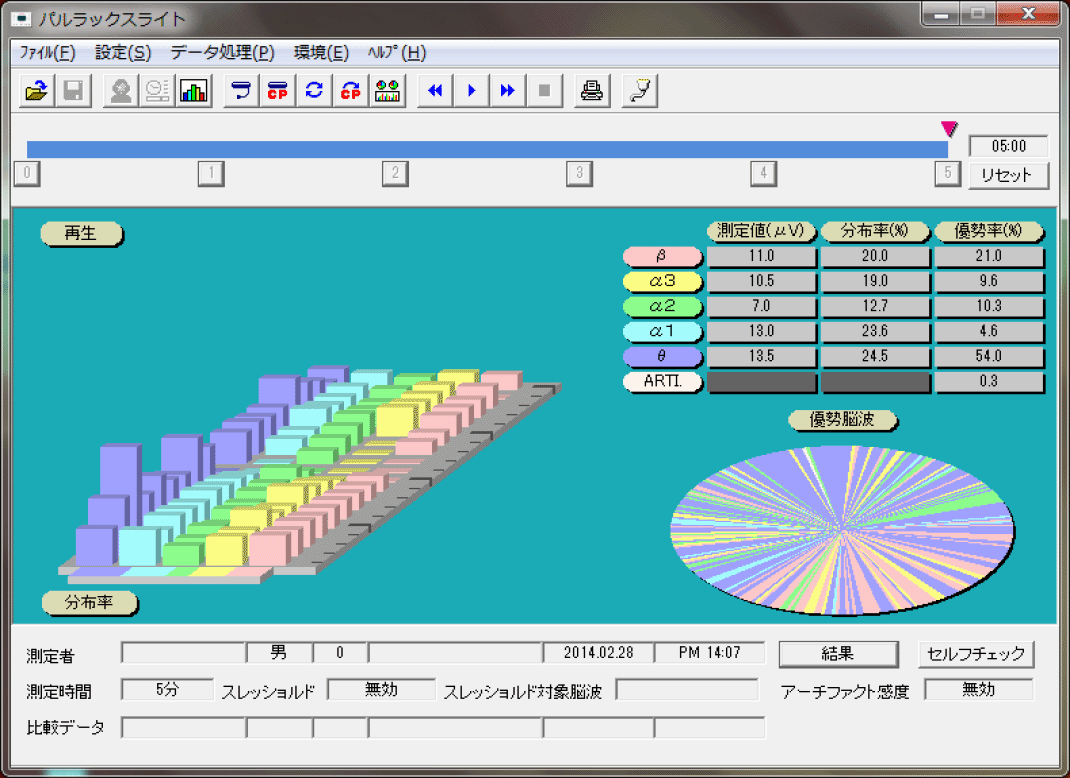Open the colored bar chart view
The image size is (1070, 778).
click(x=194, y=91)
